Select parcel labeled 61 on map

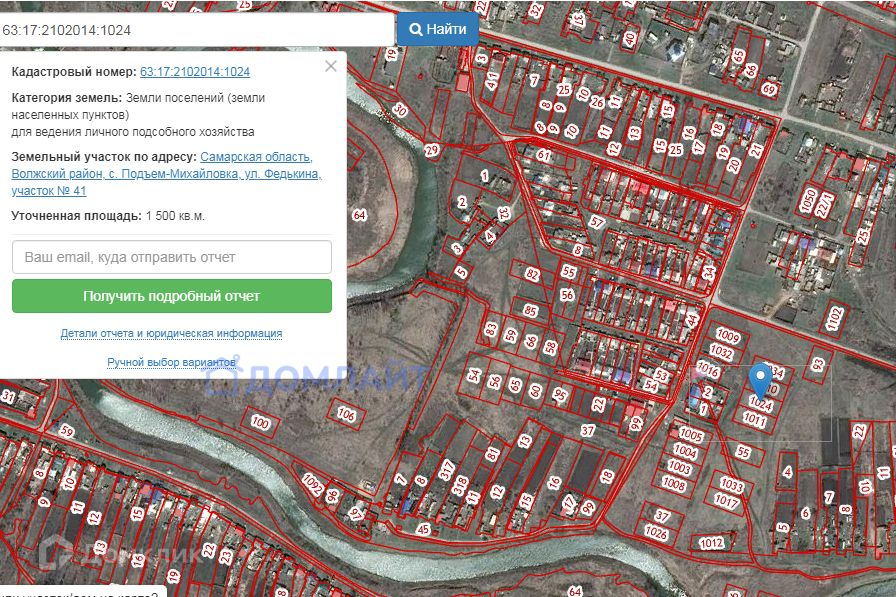543,155
